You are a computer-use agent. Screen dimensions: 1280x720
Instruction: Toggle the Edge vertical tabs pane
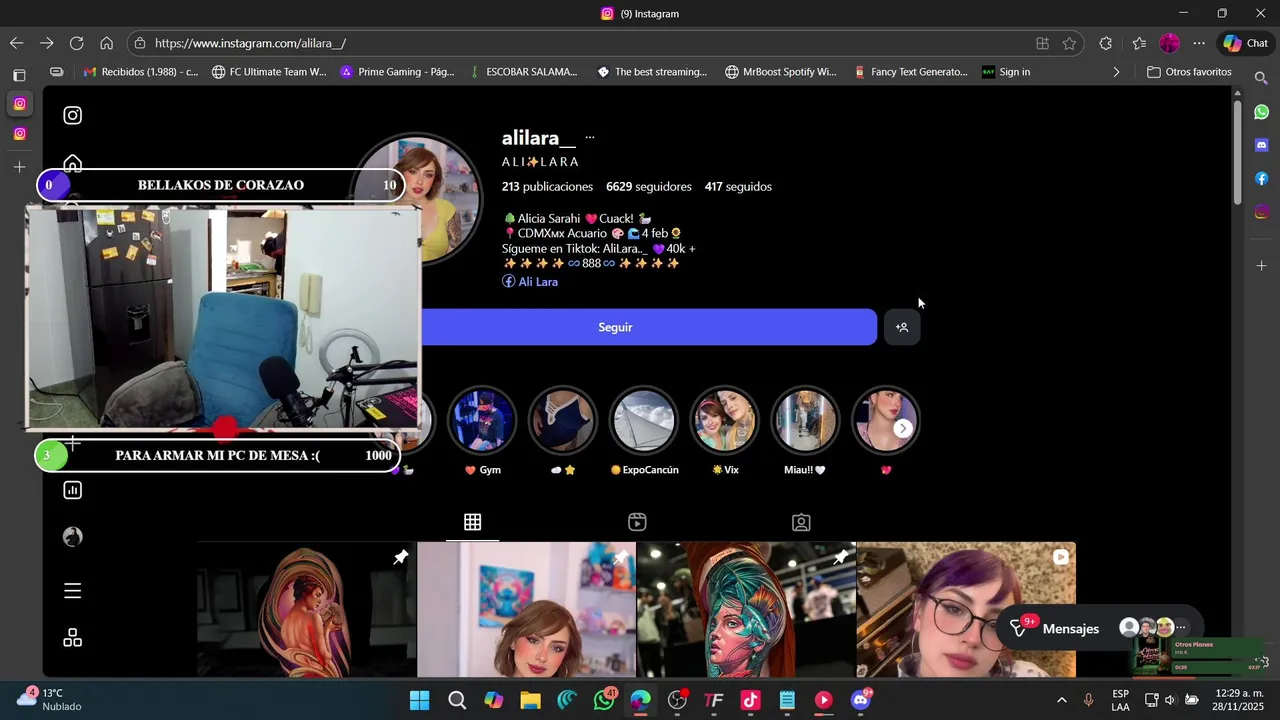(19, 75)
